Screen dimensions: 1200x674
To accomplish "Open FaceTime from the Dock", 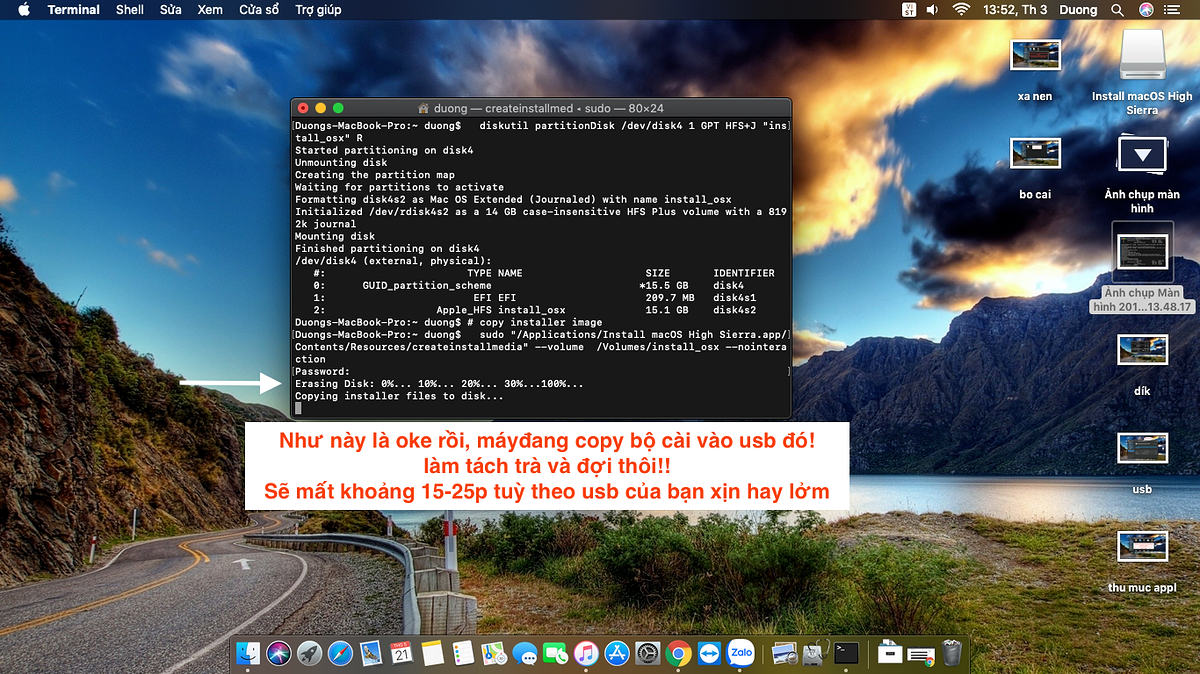I will tap(555, 653).
